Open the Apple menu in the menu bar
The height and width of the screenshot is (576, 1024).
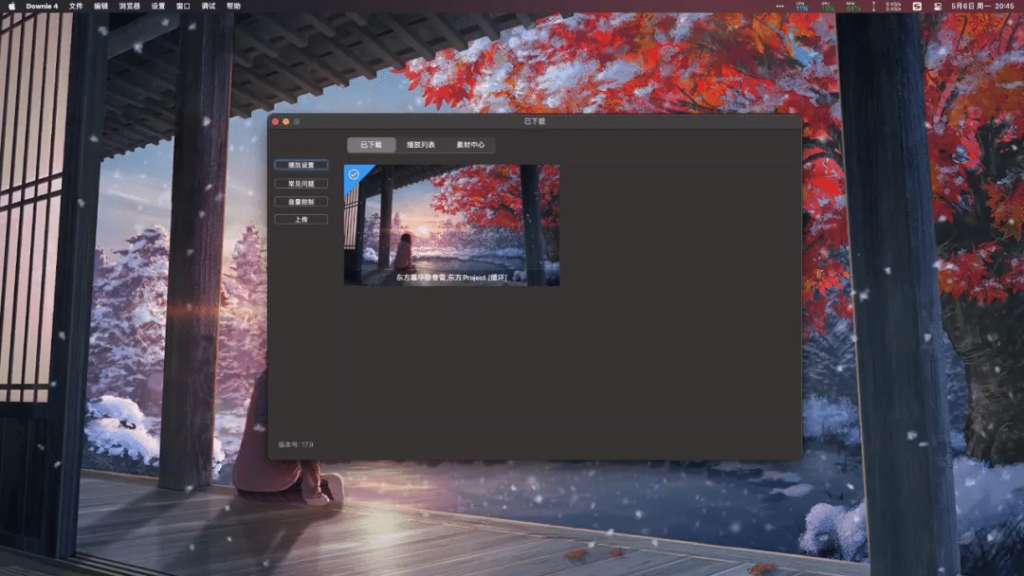click(x=11, y=7)
